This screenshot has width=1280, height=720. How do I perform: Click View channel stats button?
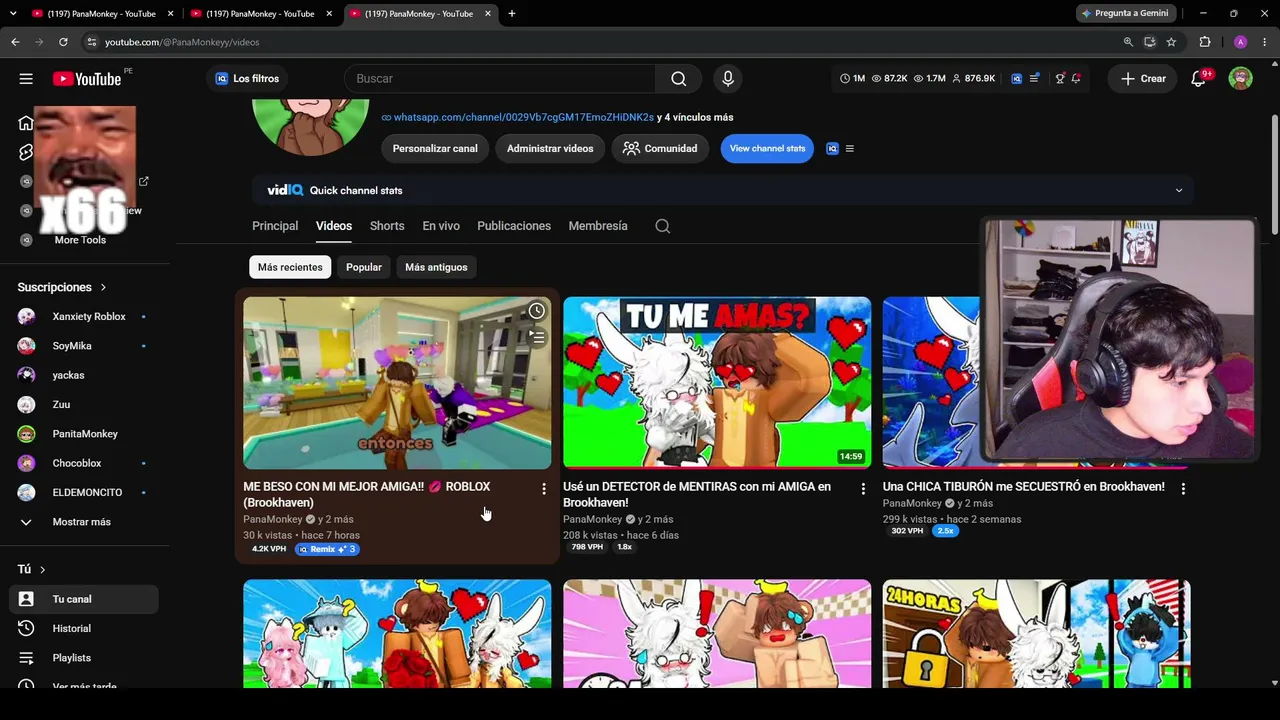(767, 149)
